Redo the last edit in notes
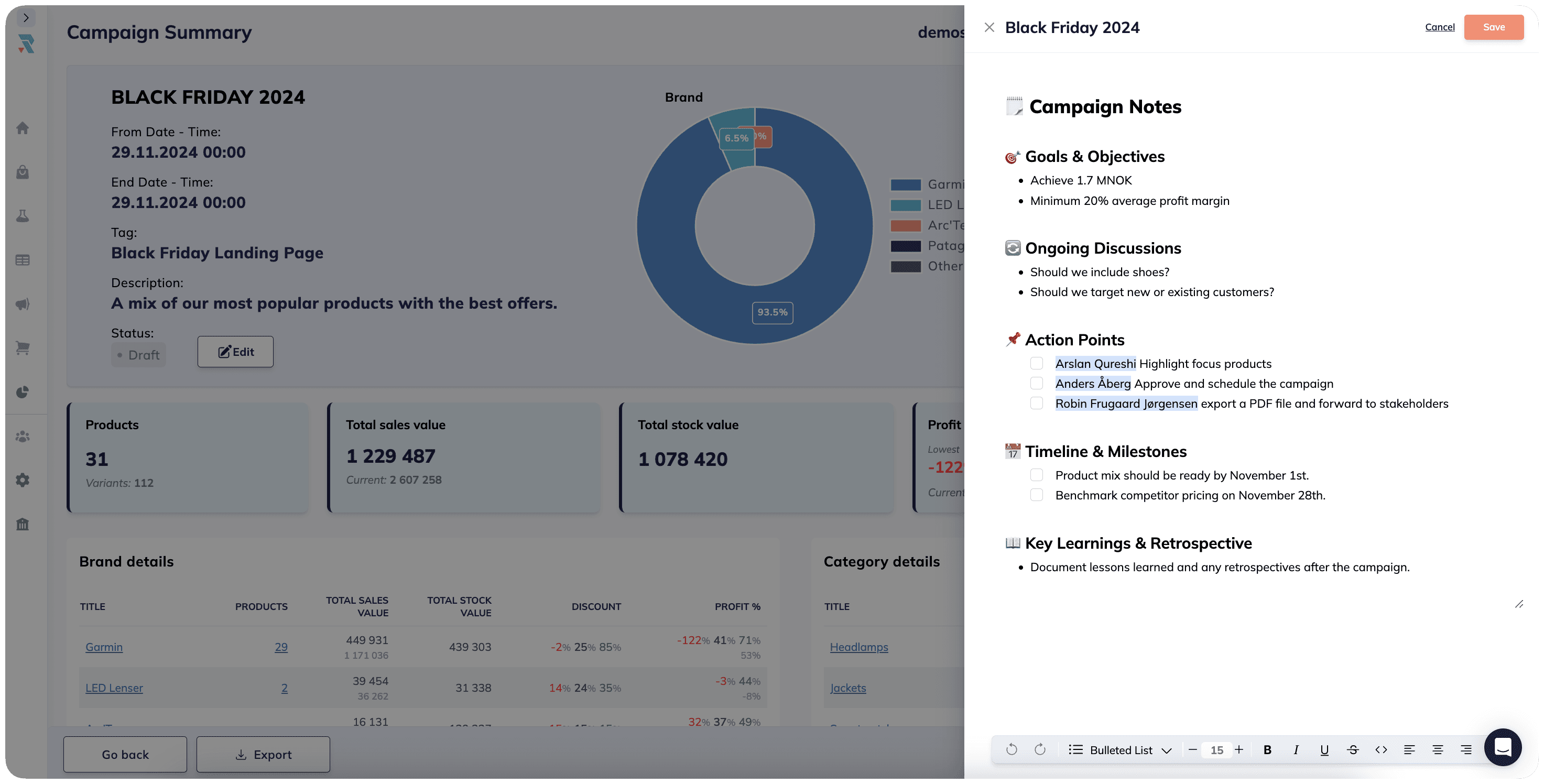The height and width of the screenshot is (784, 1544). tap(1040, 750)
